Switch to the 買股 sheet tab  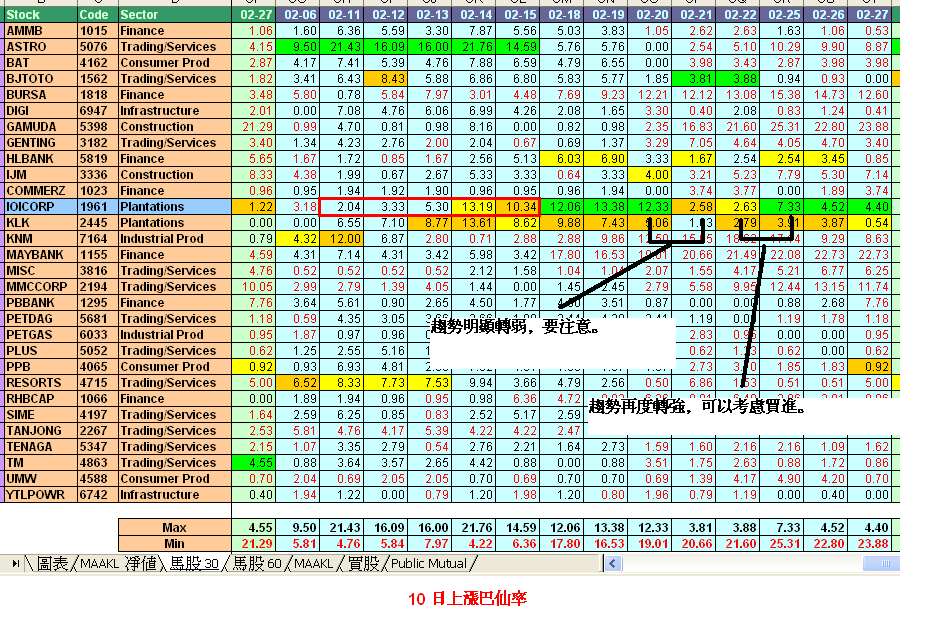363,564
